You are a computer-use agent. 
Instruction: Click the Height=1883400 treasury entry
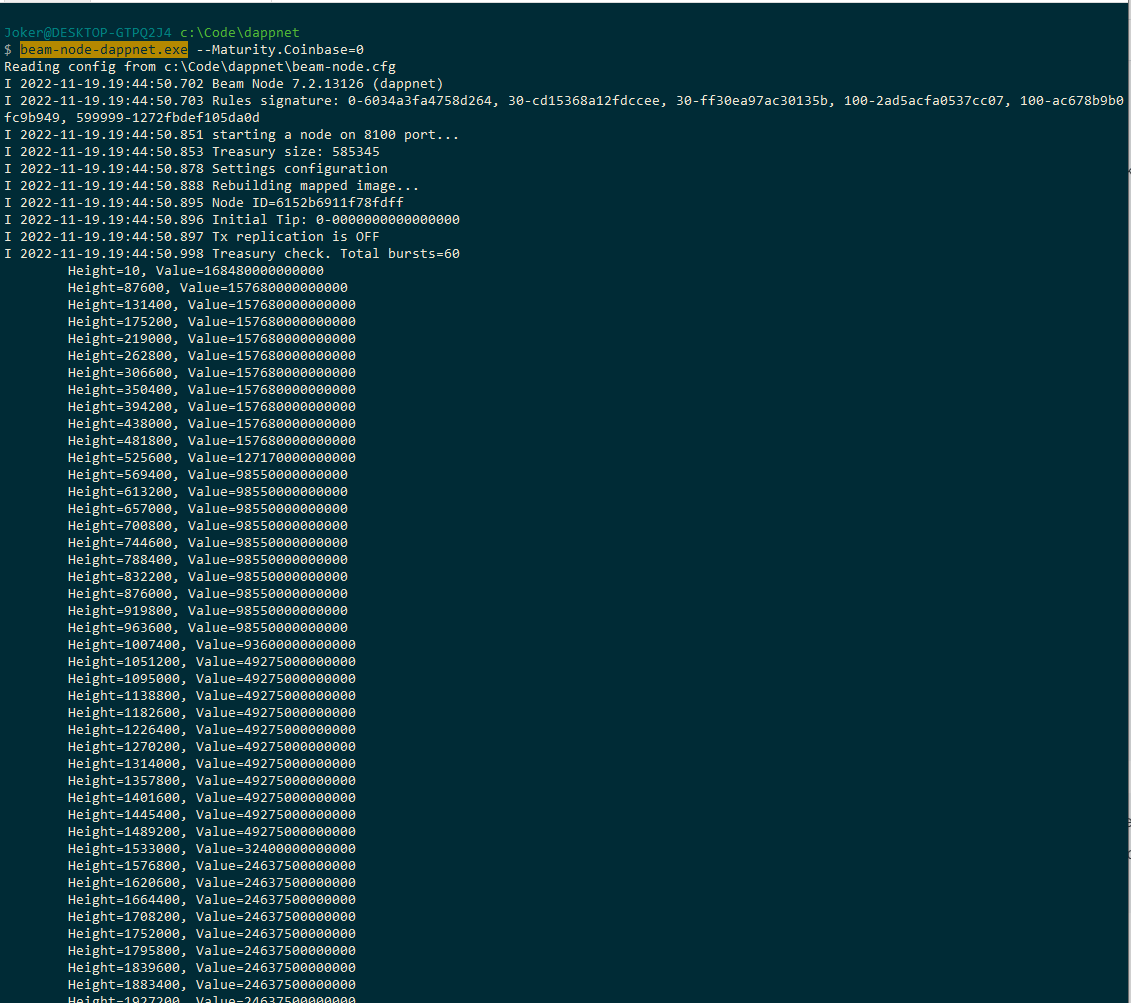point(211,984)
